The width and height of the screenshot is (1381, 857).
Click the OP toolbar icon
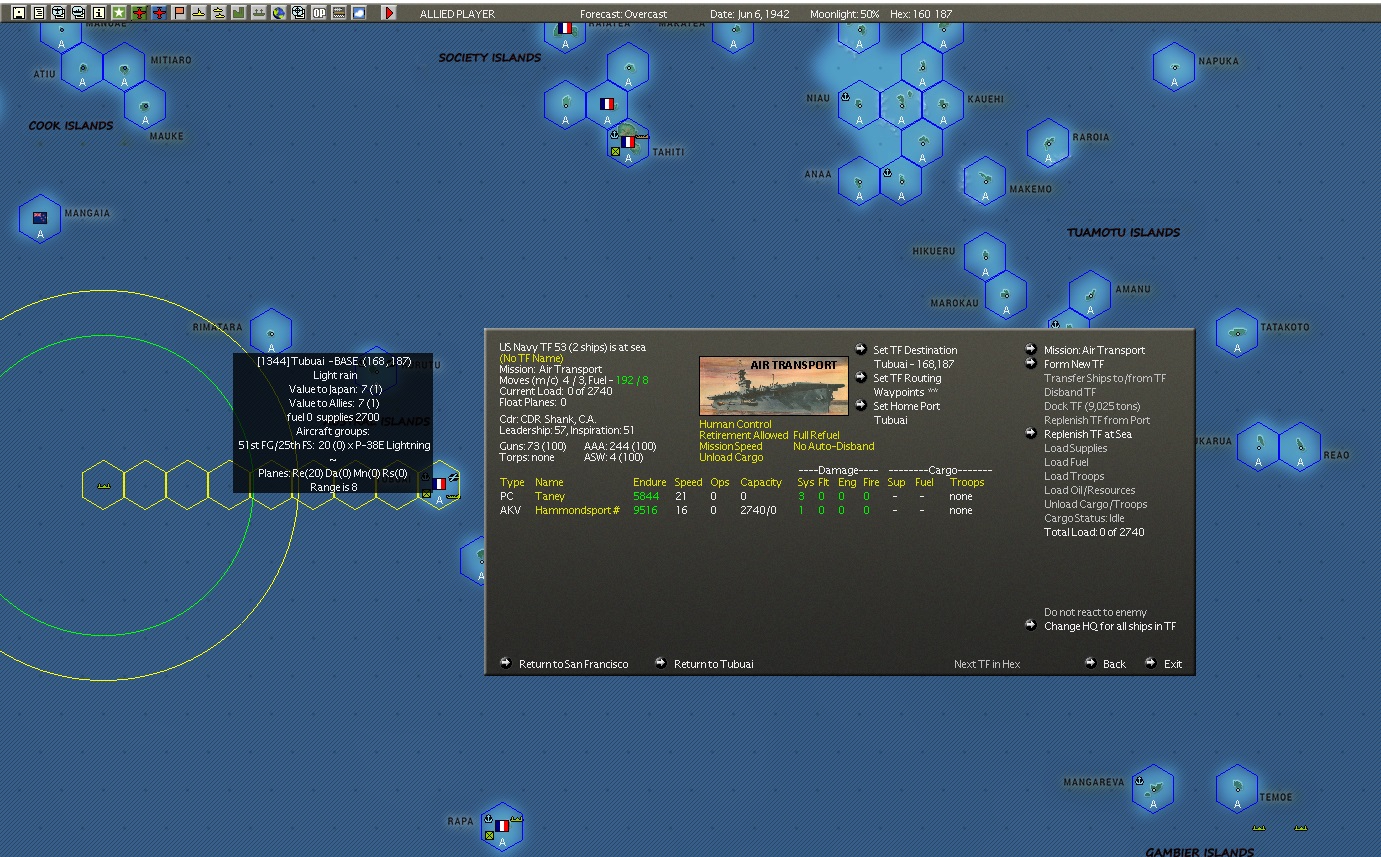[x=319, y=13]
